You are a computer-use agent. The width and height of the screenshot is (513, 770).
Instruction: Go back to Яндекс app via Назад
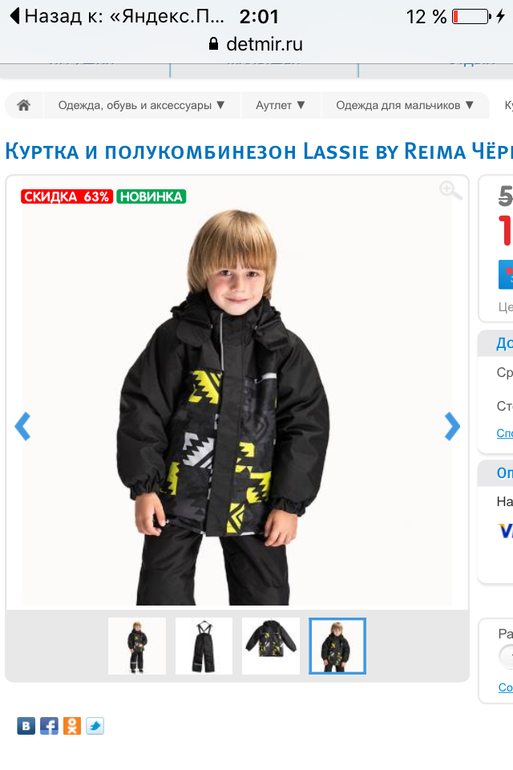pos(117,17)
